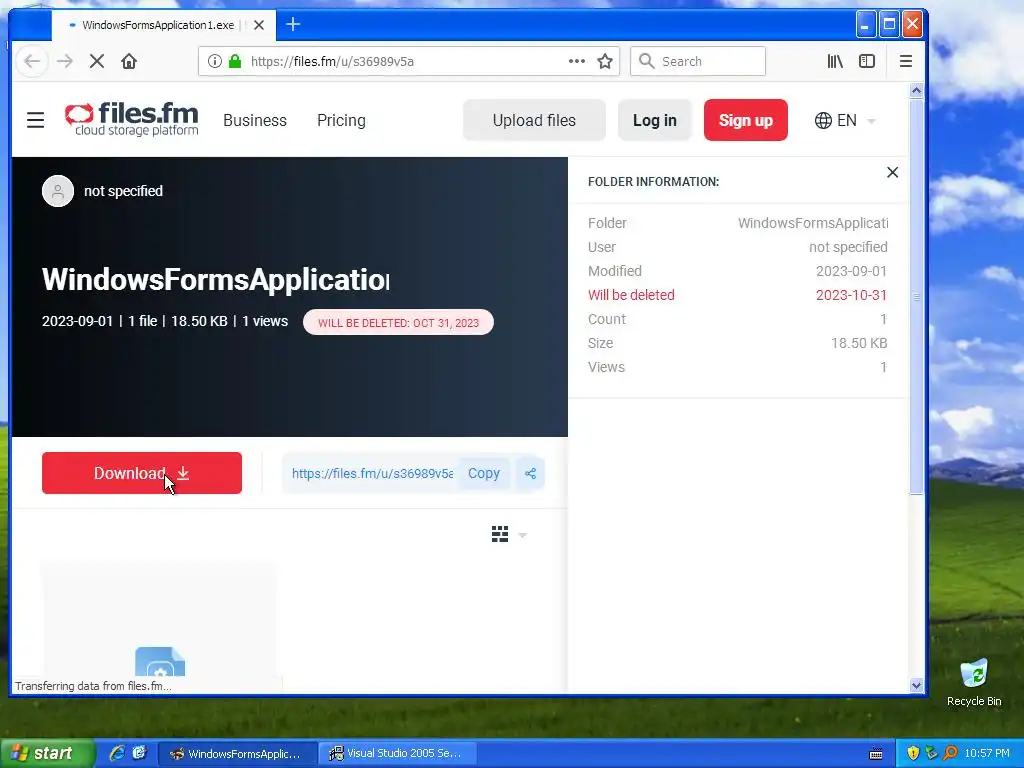Open the Pricing menu item
Screen dimensions: 1024x768
pos(341,120)
